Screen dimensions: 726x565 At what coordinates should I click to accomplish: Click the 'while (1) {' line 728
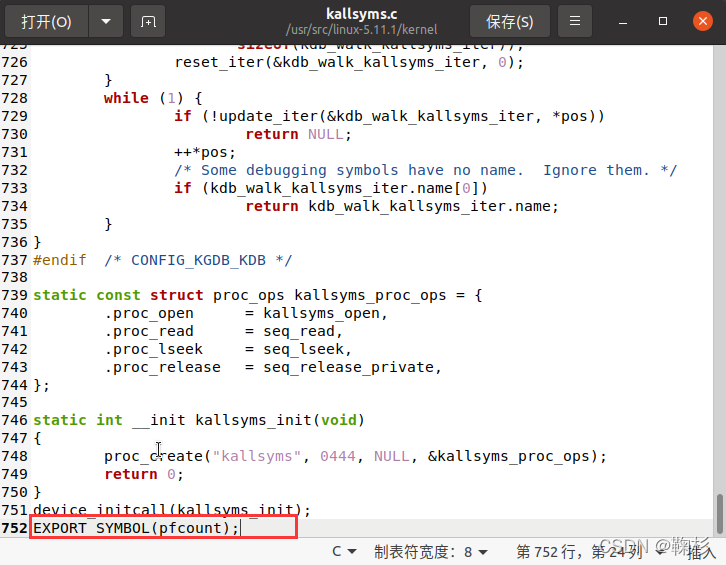coord(153,98)
